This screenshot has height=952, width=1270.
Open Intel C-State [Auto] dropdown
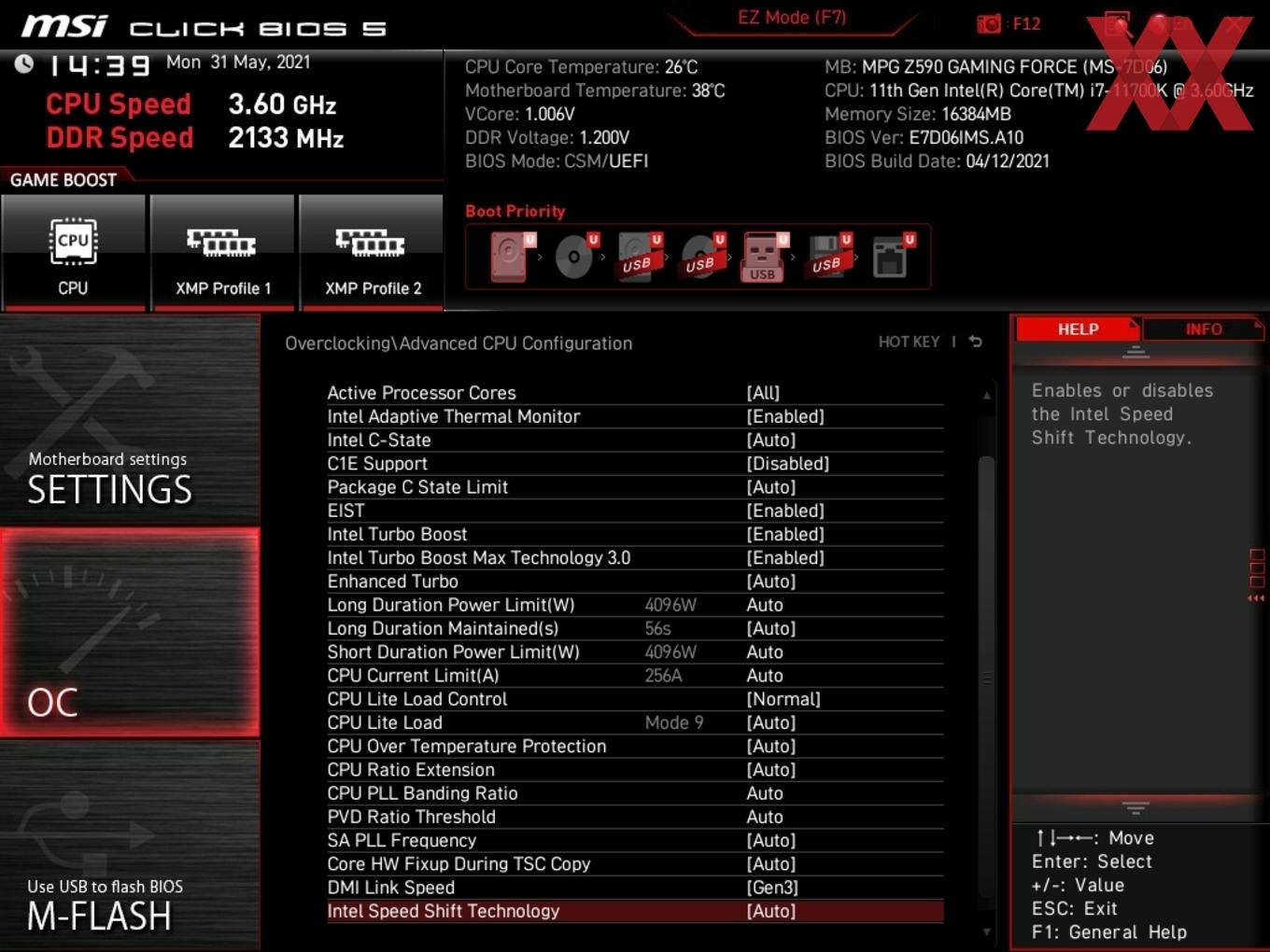[771, 440]
